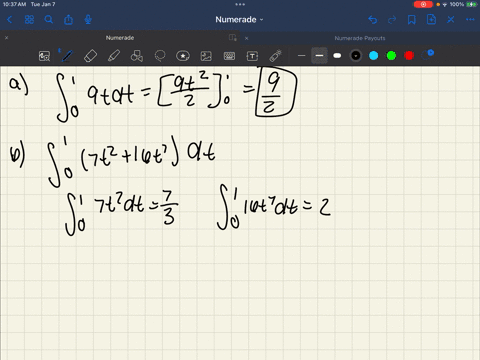
Task: Open the page thumbnails grid view
Action: coord(29,20)
